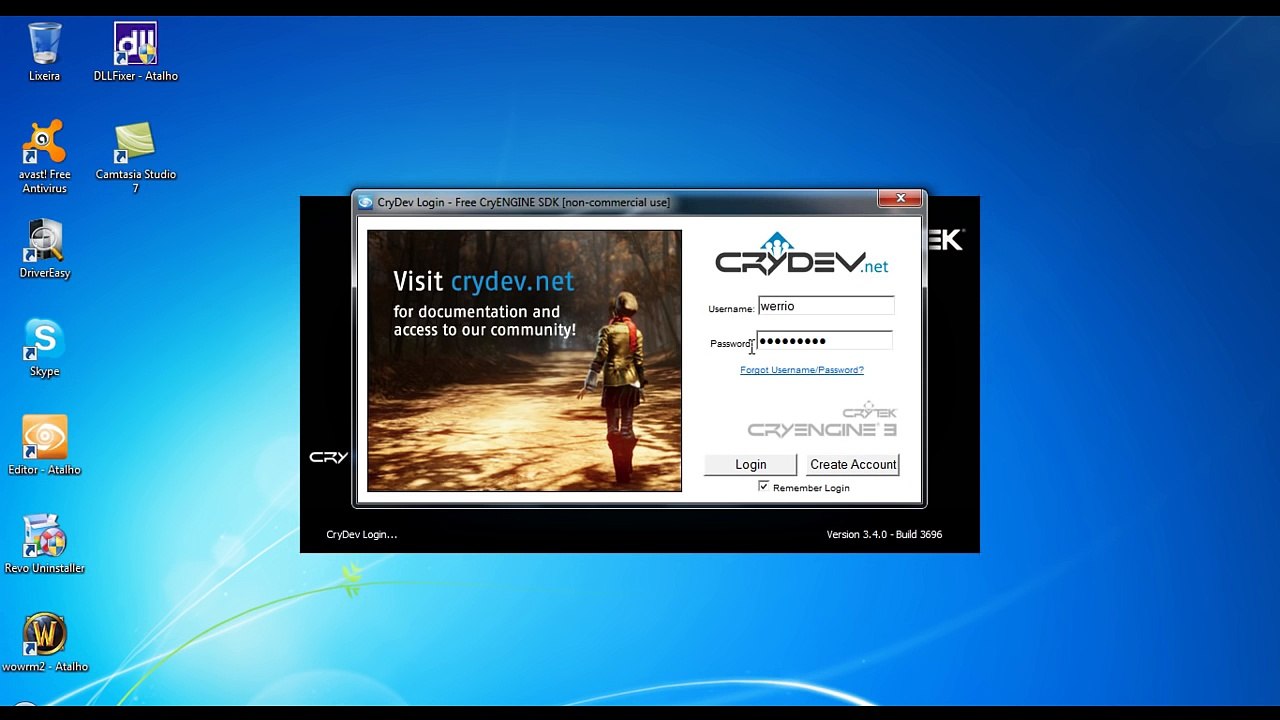
Task: Close the CryDev Login dialog
Action: point(900,199)
